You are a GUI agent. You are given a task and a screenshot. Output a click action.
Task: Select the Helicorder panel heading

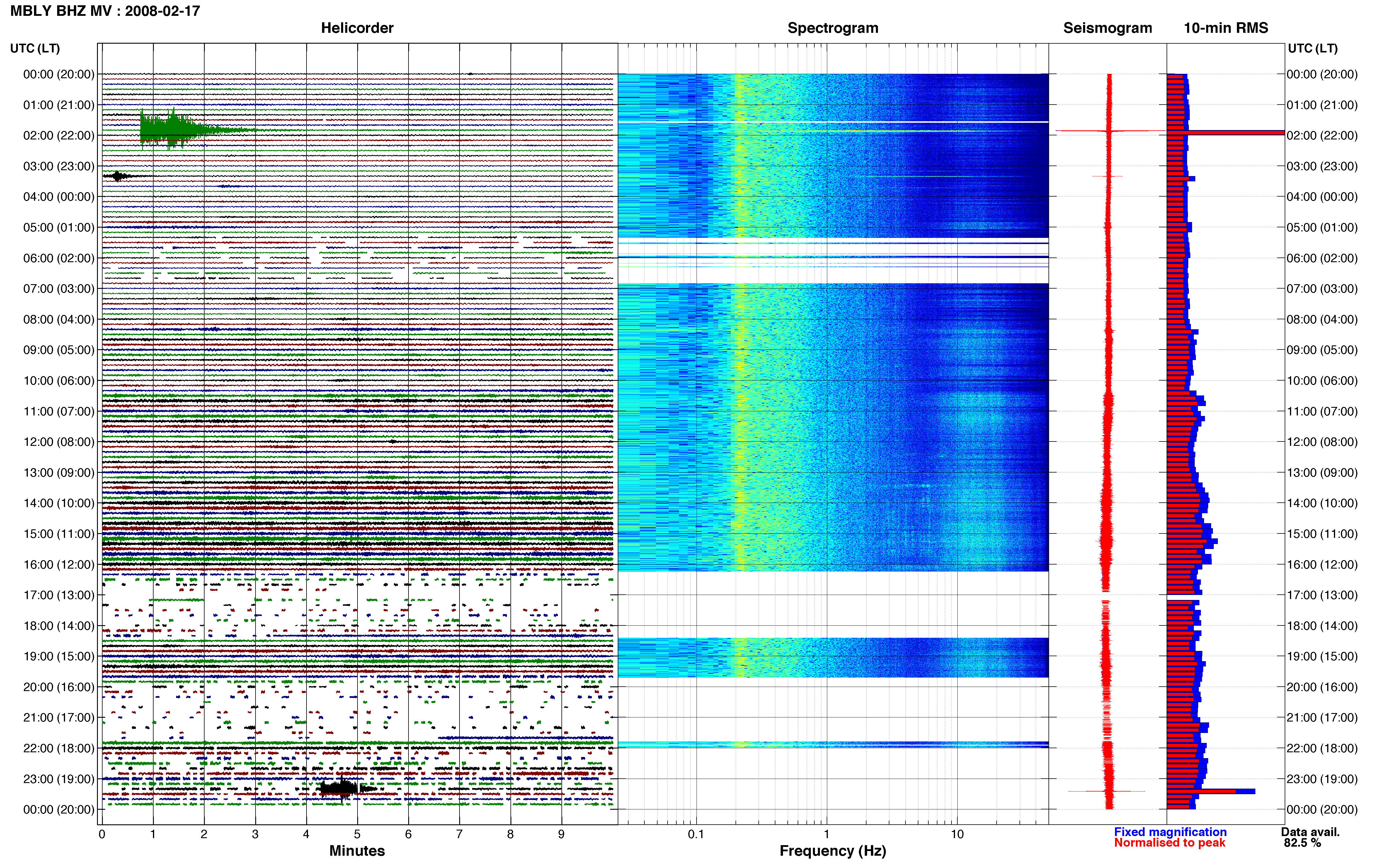(357, 28)
